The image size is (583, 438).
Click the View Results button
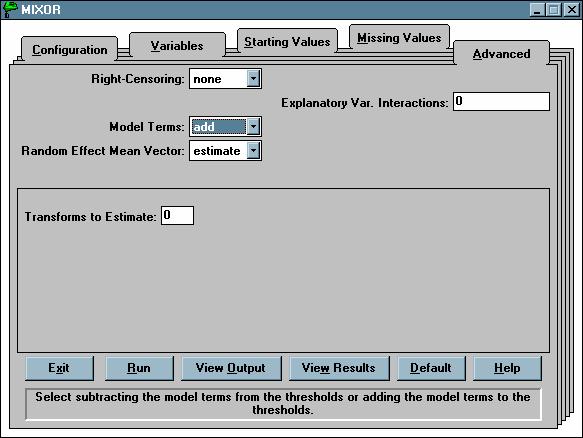tap(339, 368)
